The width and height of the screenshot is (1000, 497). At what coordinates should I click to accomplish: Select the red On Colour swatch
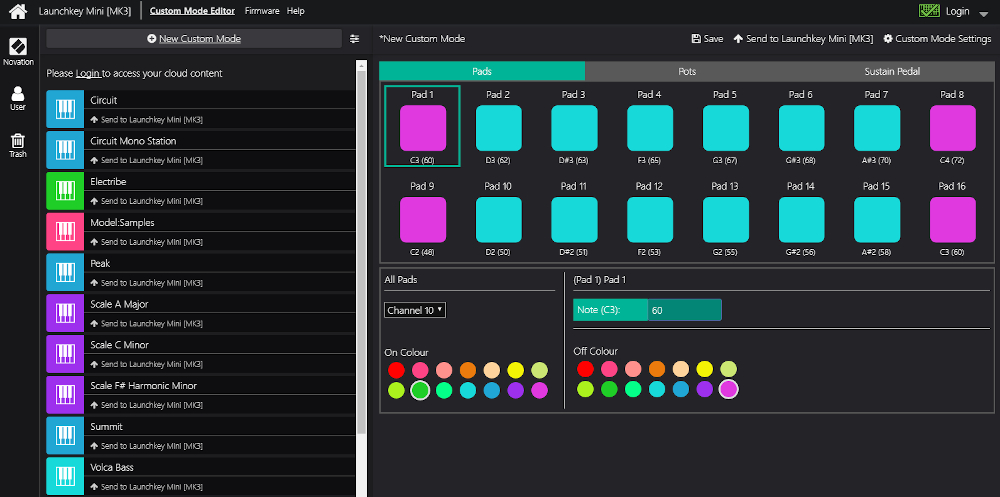point(396,370)
